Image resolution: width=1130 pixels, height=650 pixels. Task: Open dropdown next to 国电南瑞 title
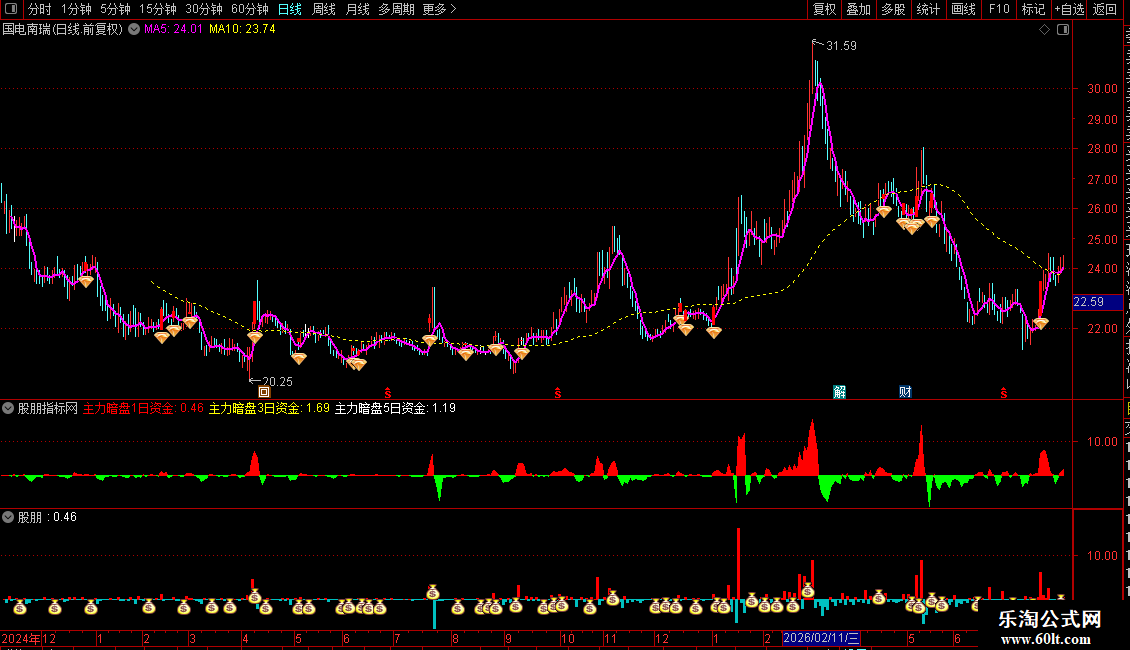pos(134,30)
